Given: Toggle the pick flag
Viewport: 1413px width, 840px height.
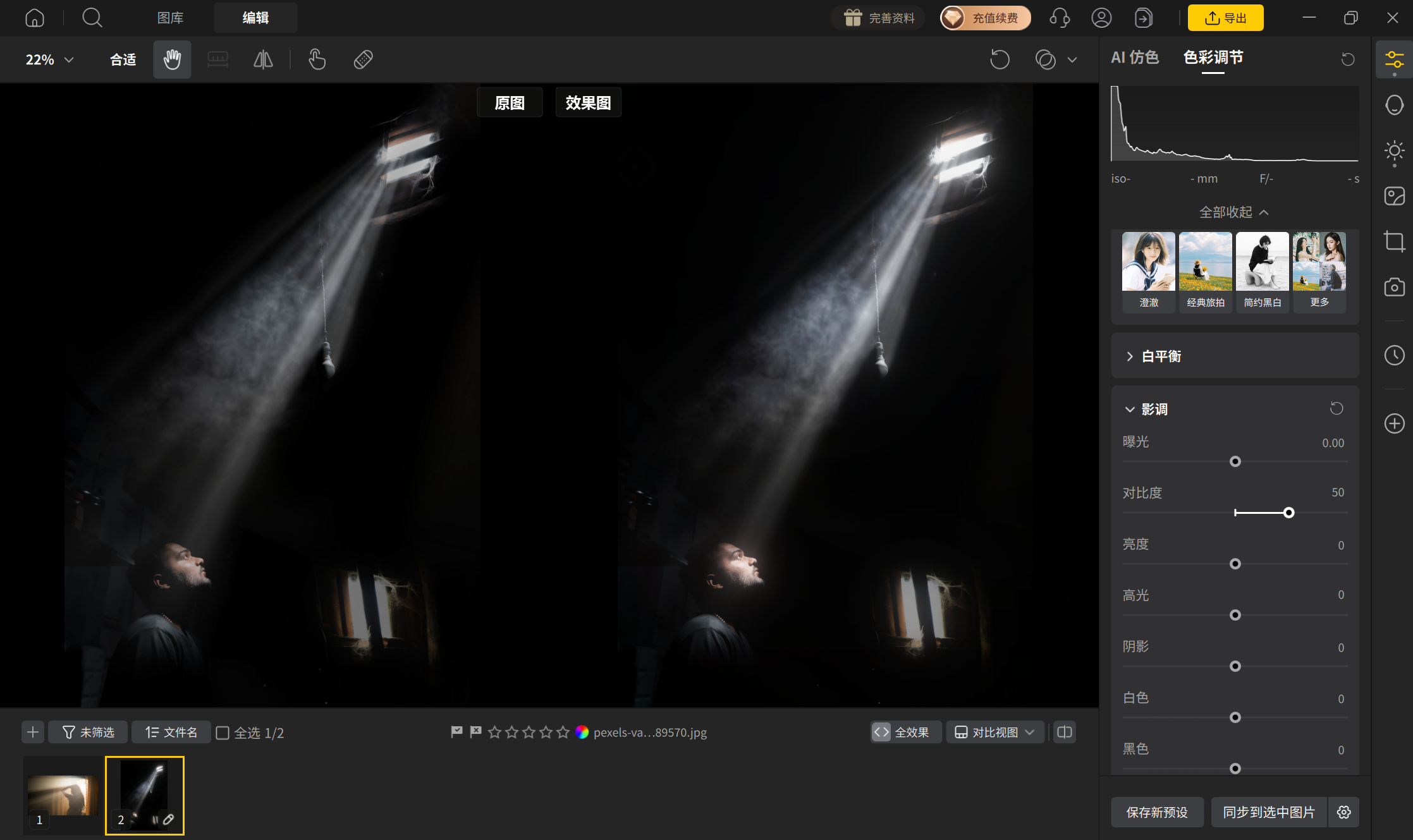Looking at the screenshot, I should coord(456,732).
